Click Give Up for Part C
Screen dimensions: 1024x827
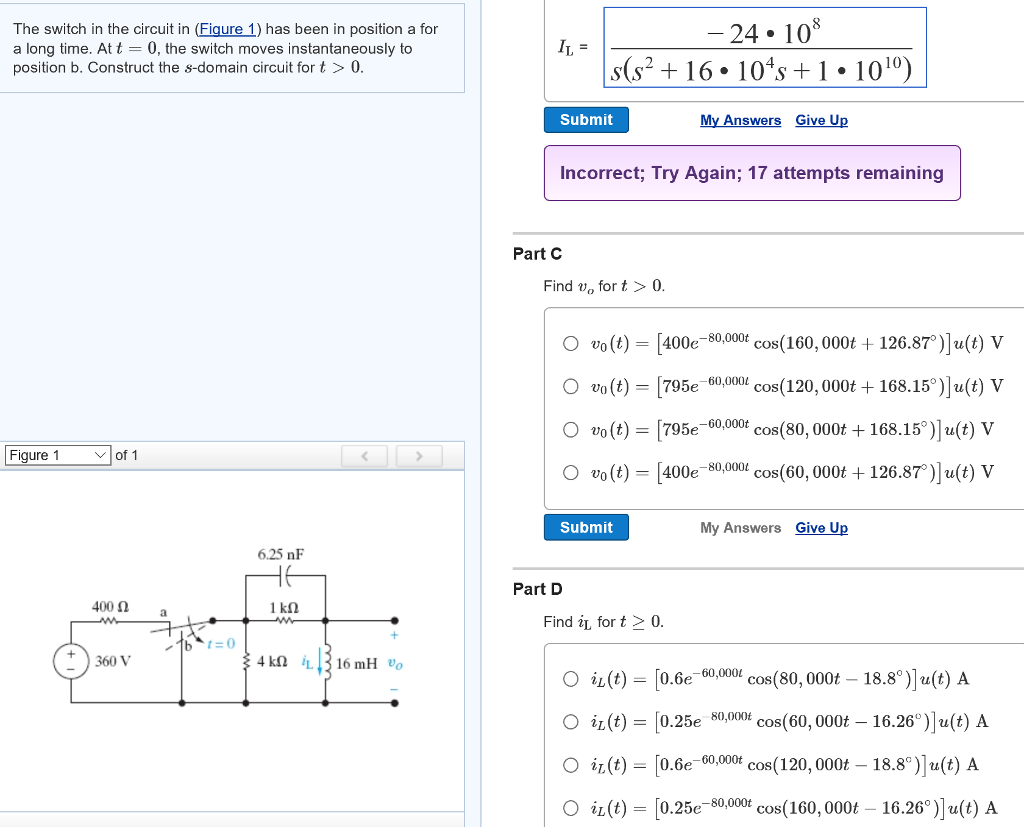821,527
